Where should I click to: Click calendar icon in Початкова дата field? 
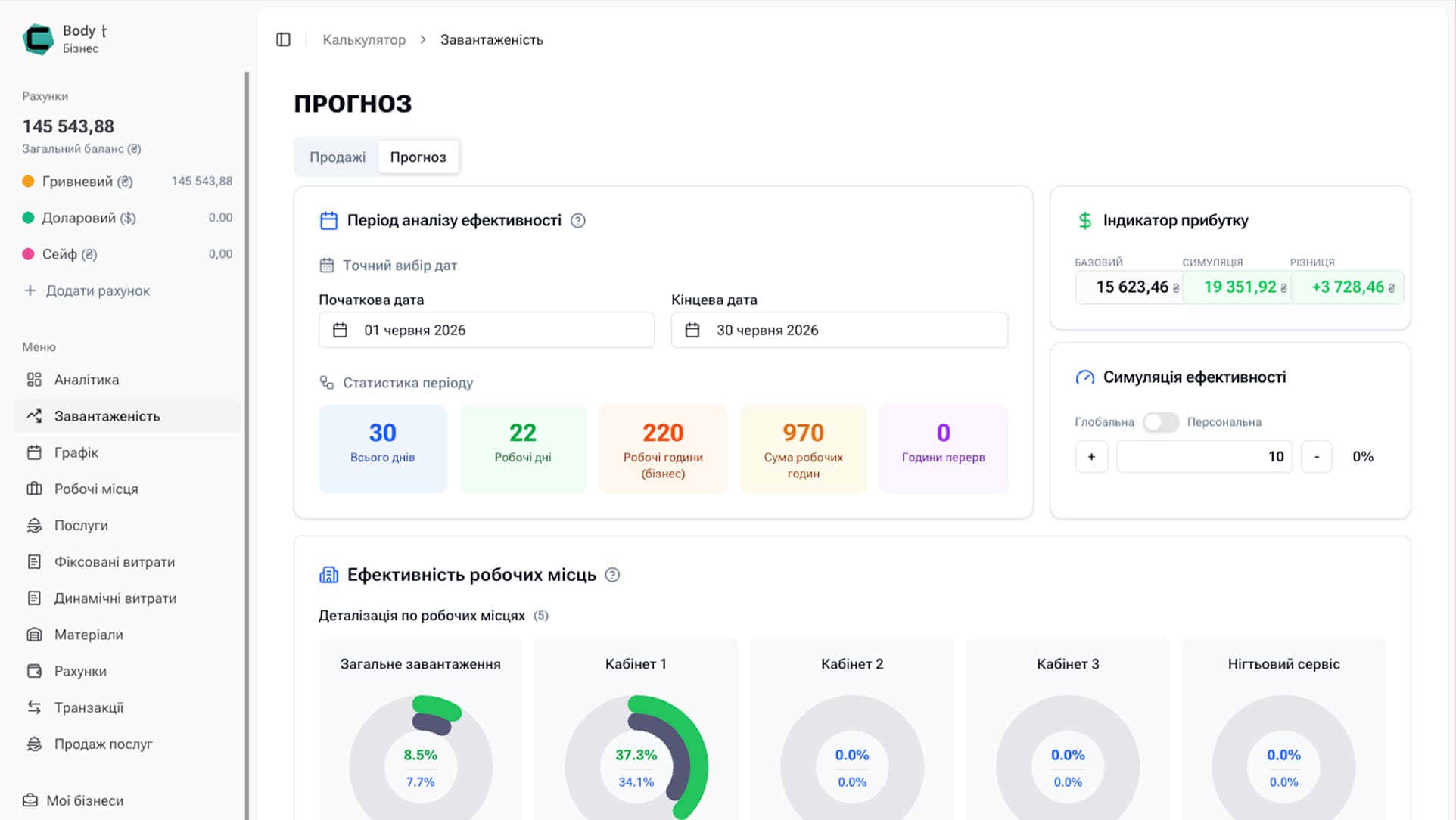tap(341, 330)
